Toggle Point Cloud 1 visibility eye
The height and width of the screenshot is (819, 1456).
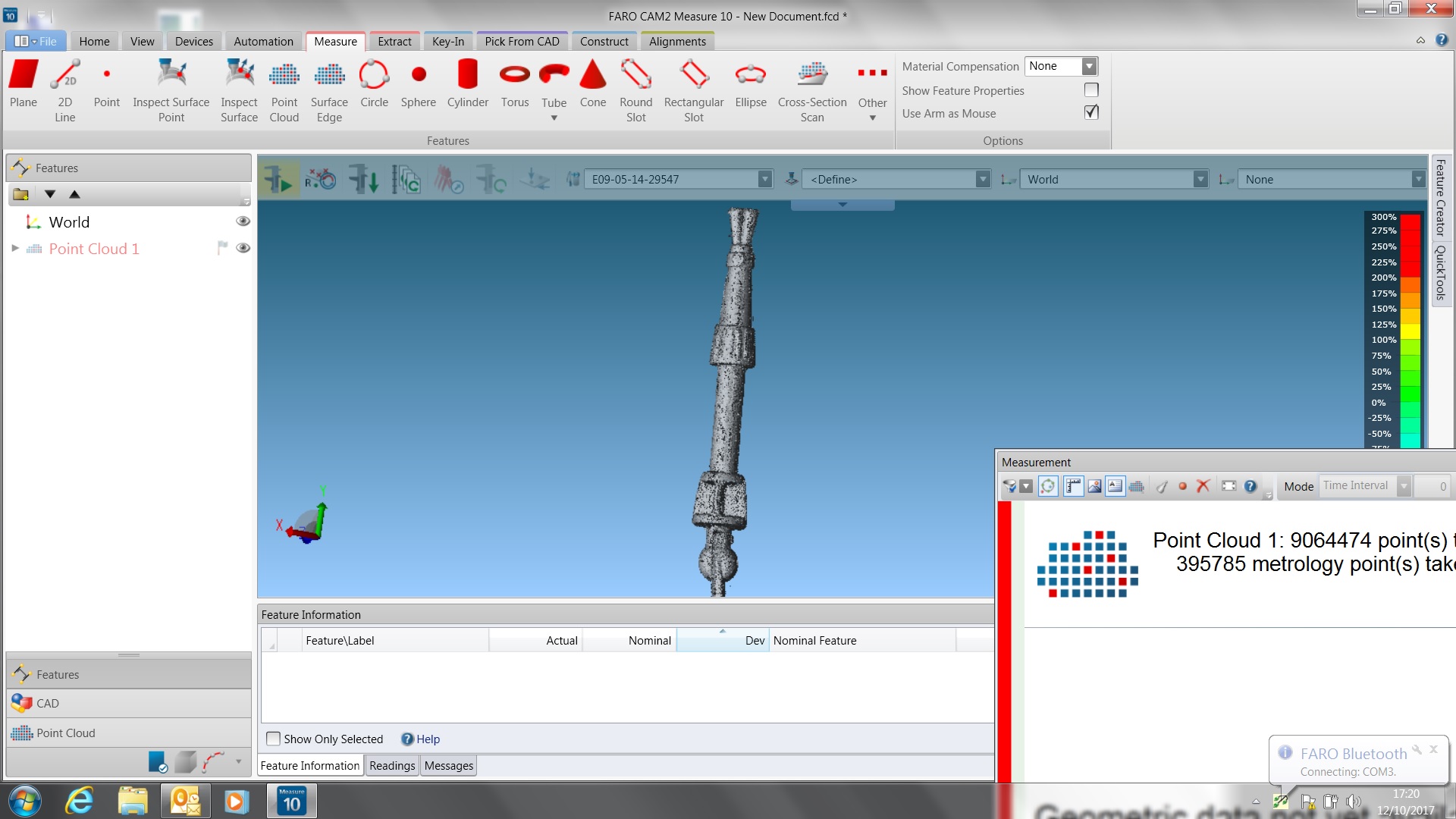point(243,248)
